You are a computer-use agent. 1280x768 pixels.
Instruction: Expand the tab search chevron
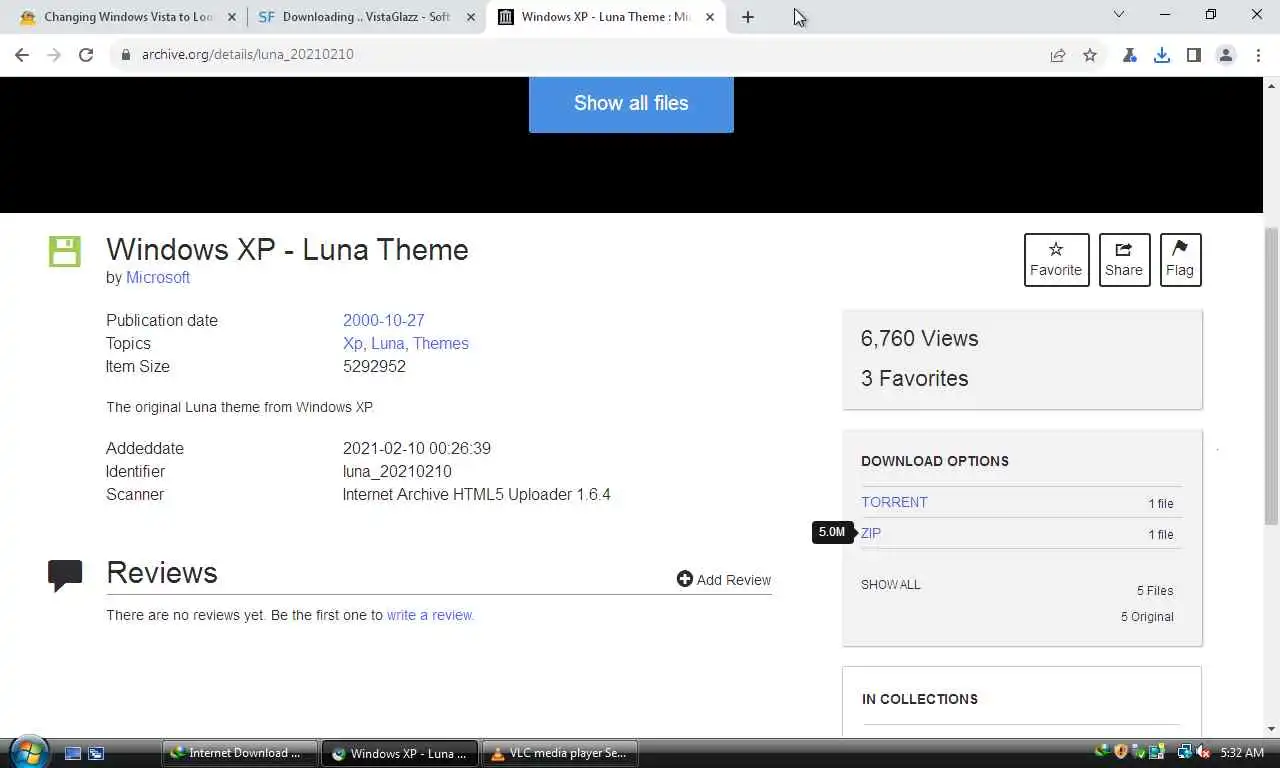click(1119, 15)
